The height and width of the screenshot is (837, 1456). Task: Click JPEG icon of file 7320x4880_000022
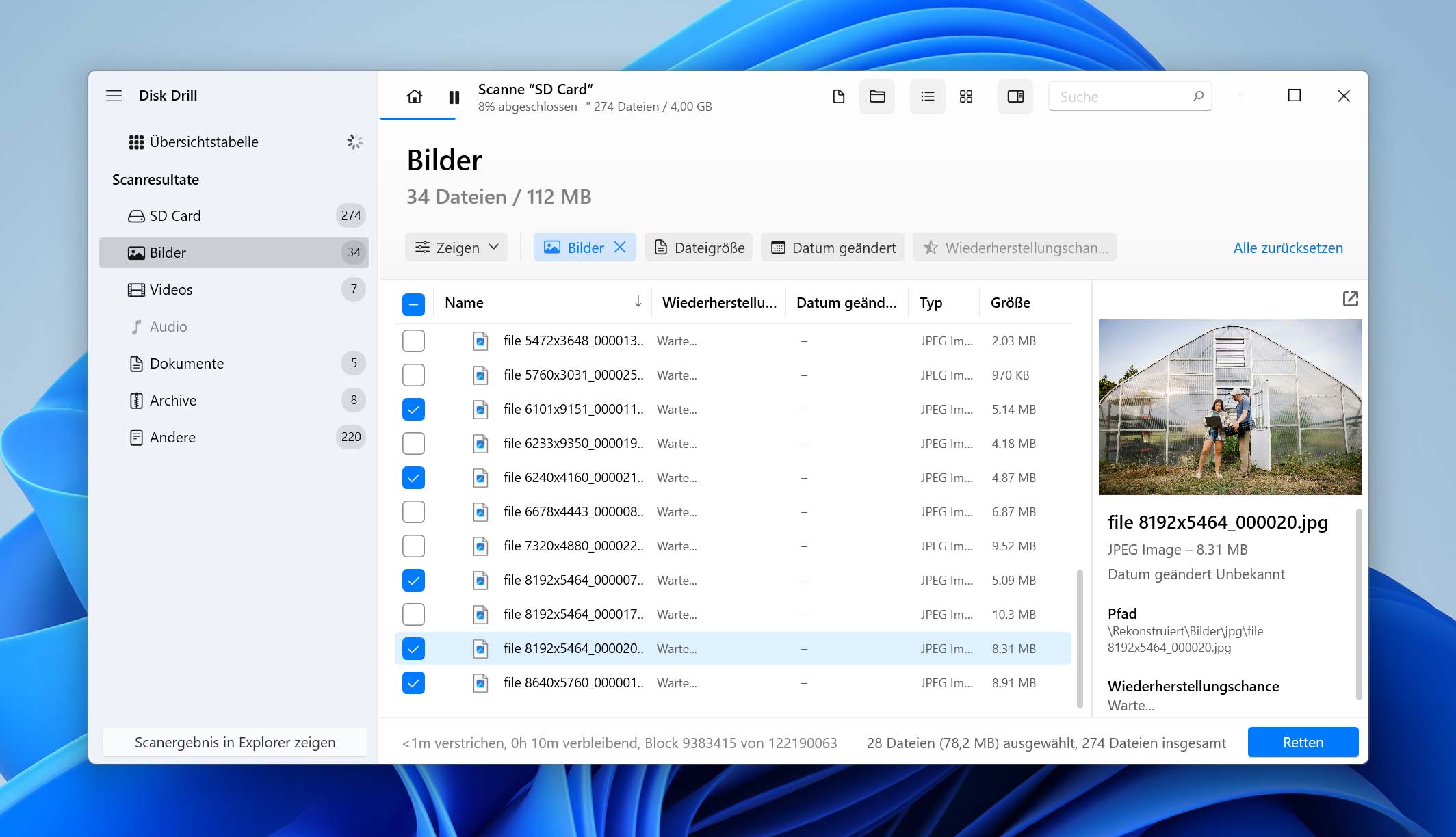point(481,546)
